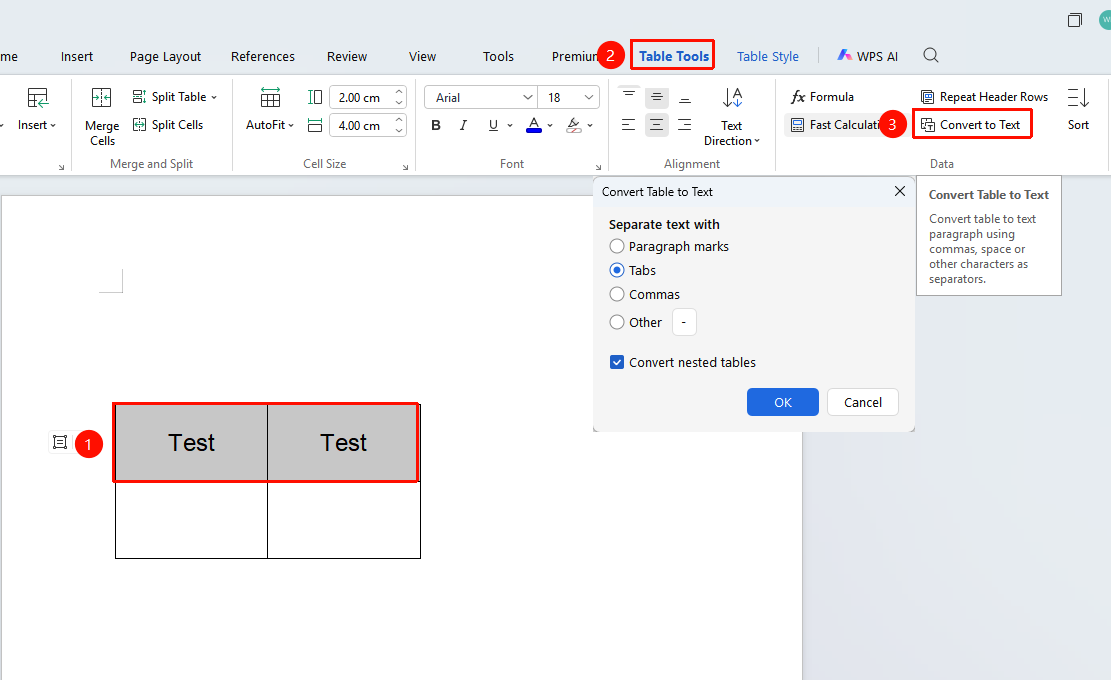Toggle Bold formatting
1111x680 pixels.
[436, 125]
